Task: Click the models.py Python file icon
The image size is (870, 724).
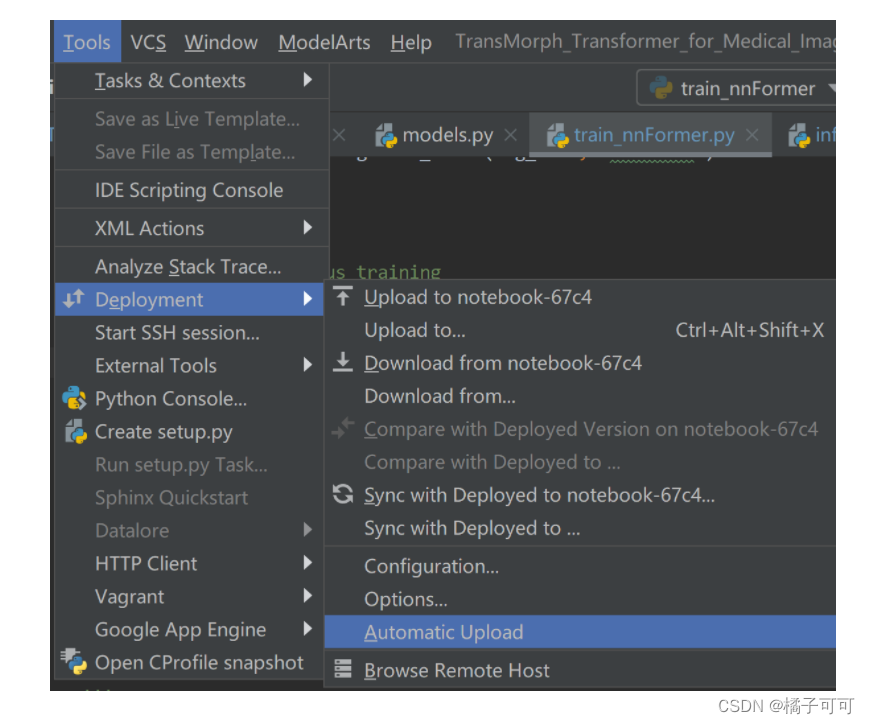Action: click(x=386, y=135)
